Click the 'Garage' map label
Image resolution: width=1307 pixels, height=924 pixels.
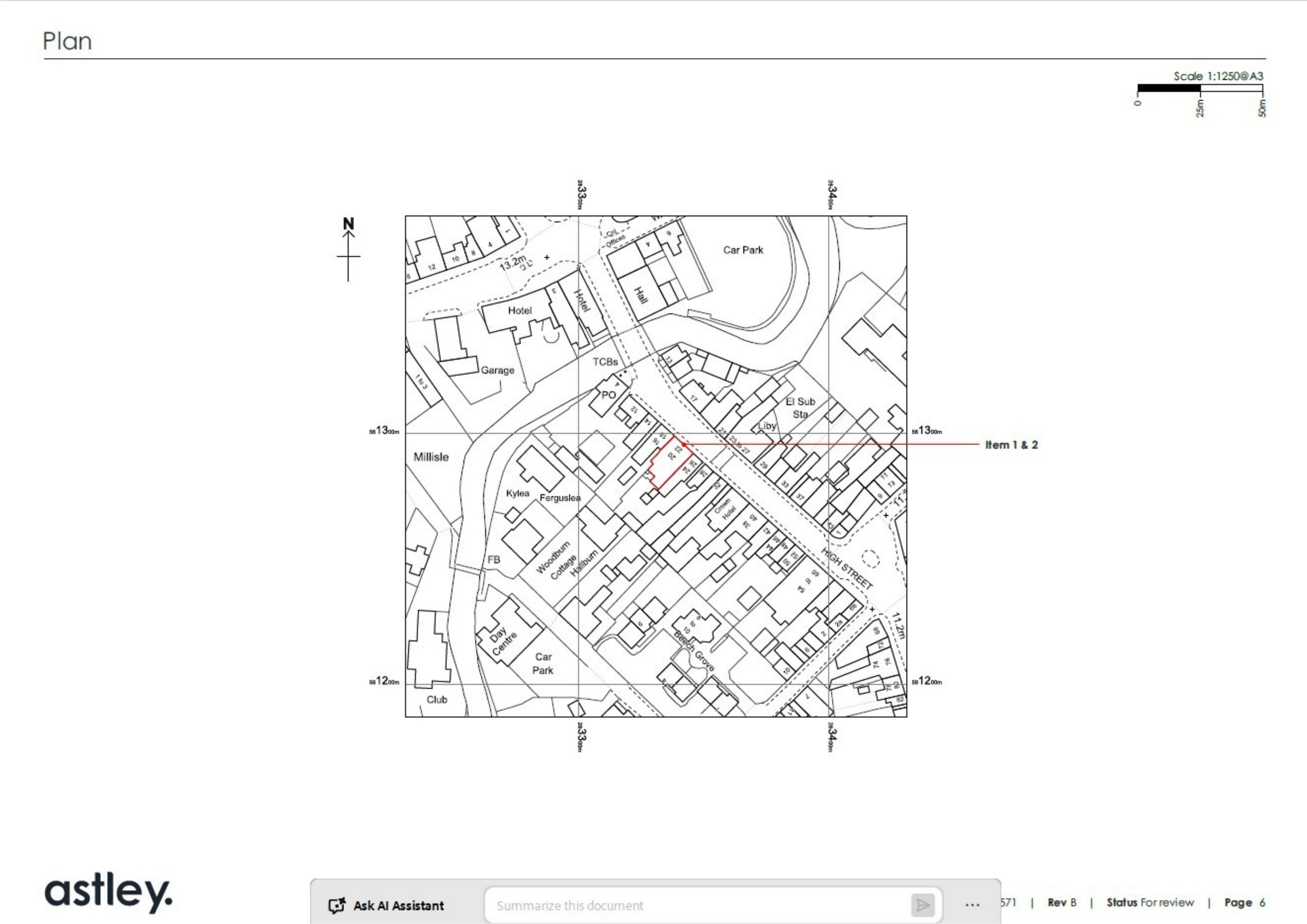[497, 370]
